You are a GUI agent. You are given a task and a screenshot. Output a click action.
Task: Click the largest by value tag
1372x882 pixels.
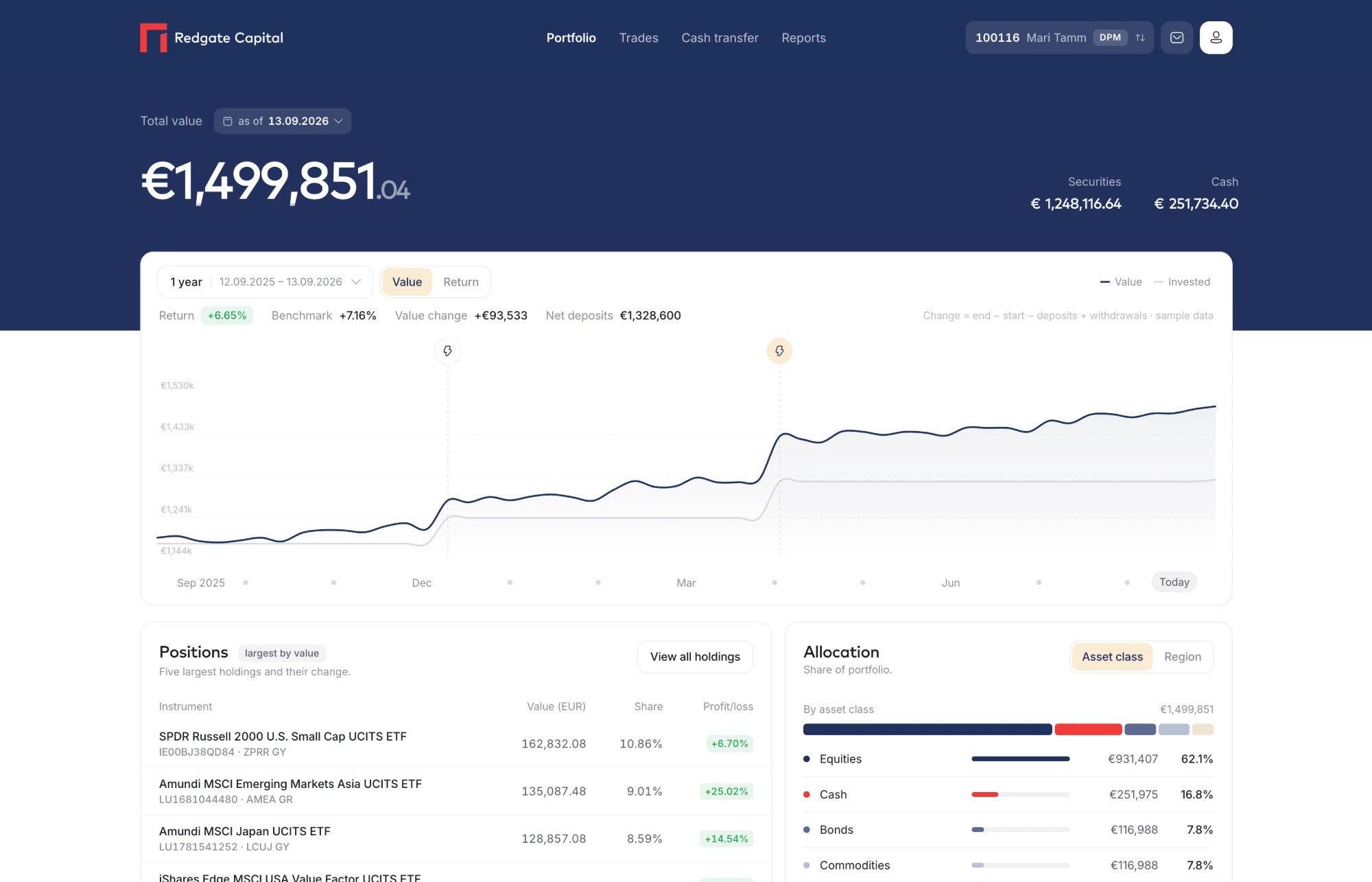coord(282,653)
